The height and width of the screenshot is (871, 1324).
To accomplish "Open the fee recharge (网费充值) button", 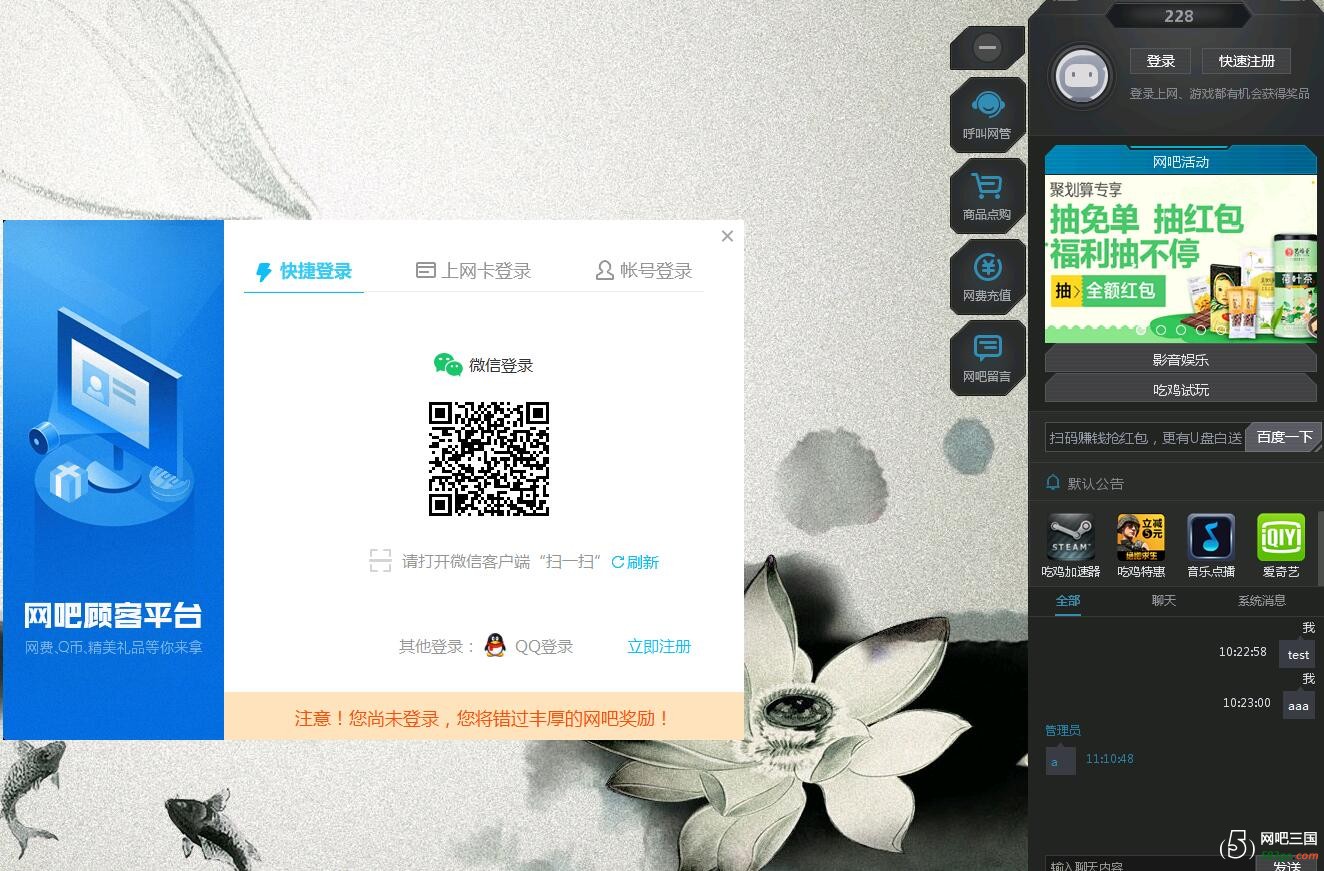I will 987,277.
